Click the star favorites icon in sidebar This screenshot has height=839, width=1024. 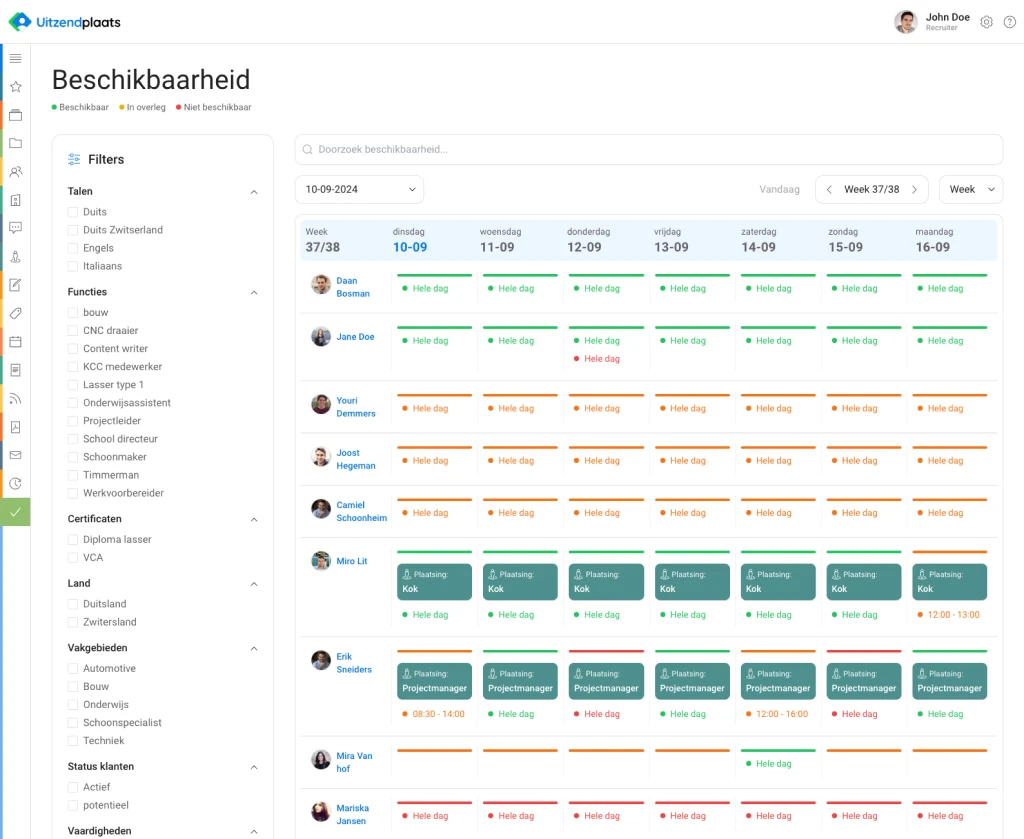[x=15, y=87]
